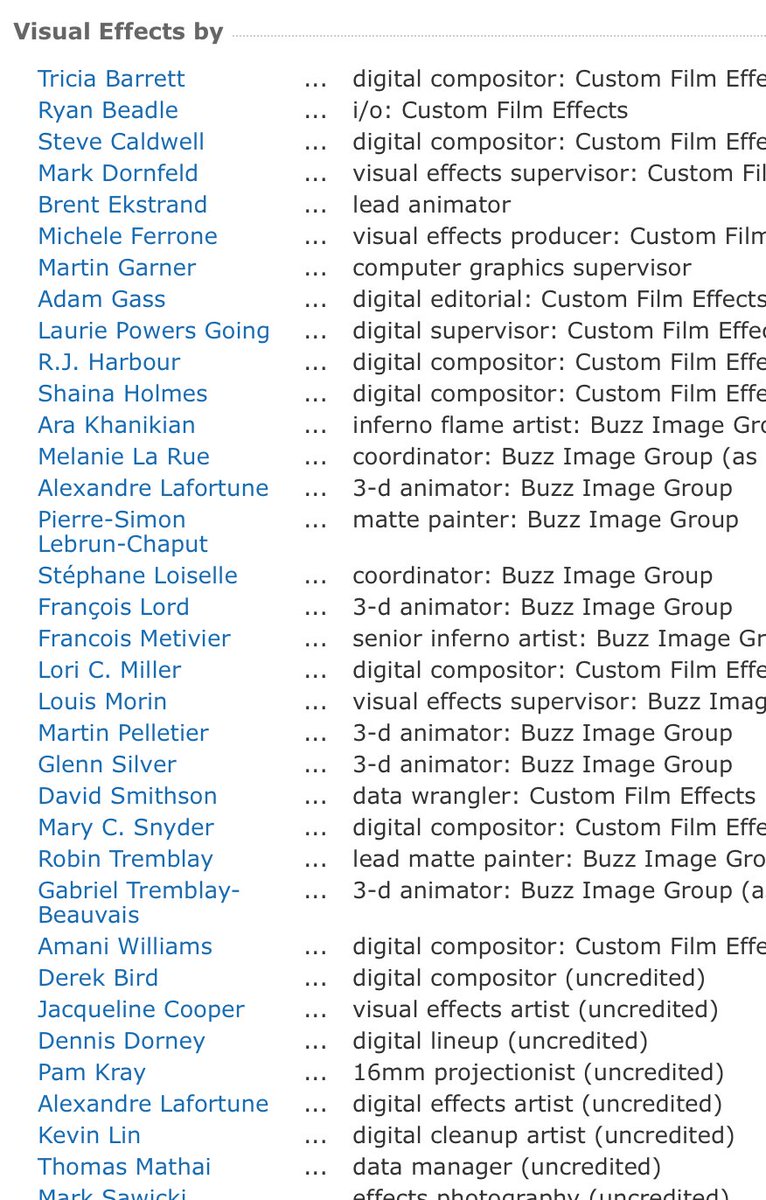This screenshot has height=1200, width=766.
Task: Click the "digital lineup (uncredited)" text
Action: click(x=500, y=1041)
